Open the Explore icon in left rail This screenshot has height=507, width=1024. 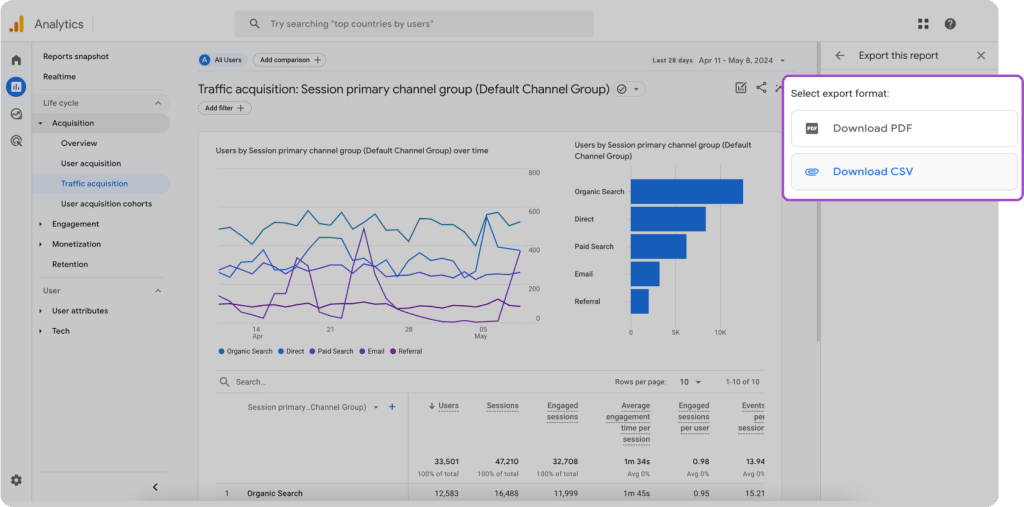16,114
